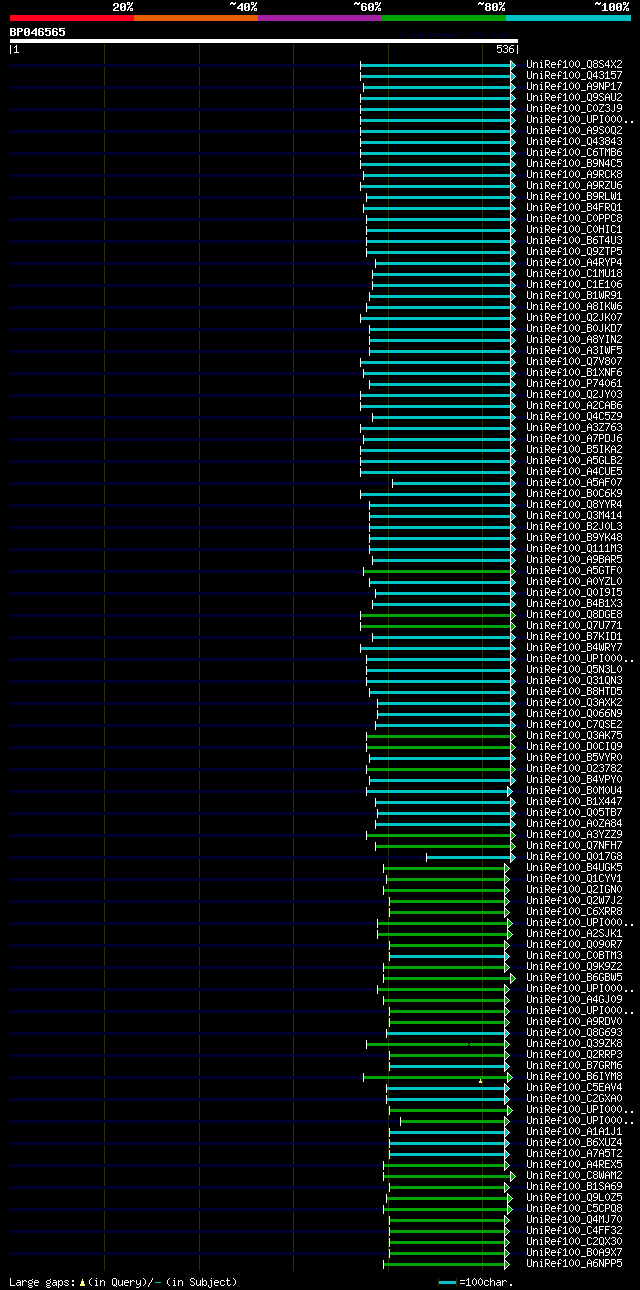Click the green segment of the identity color legend
The image size is (640, 1290).
tap(444, 17)
